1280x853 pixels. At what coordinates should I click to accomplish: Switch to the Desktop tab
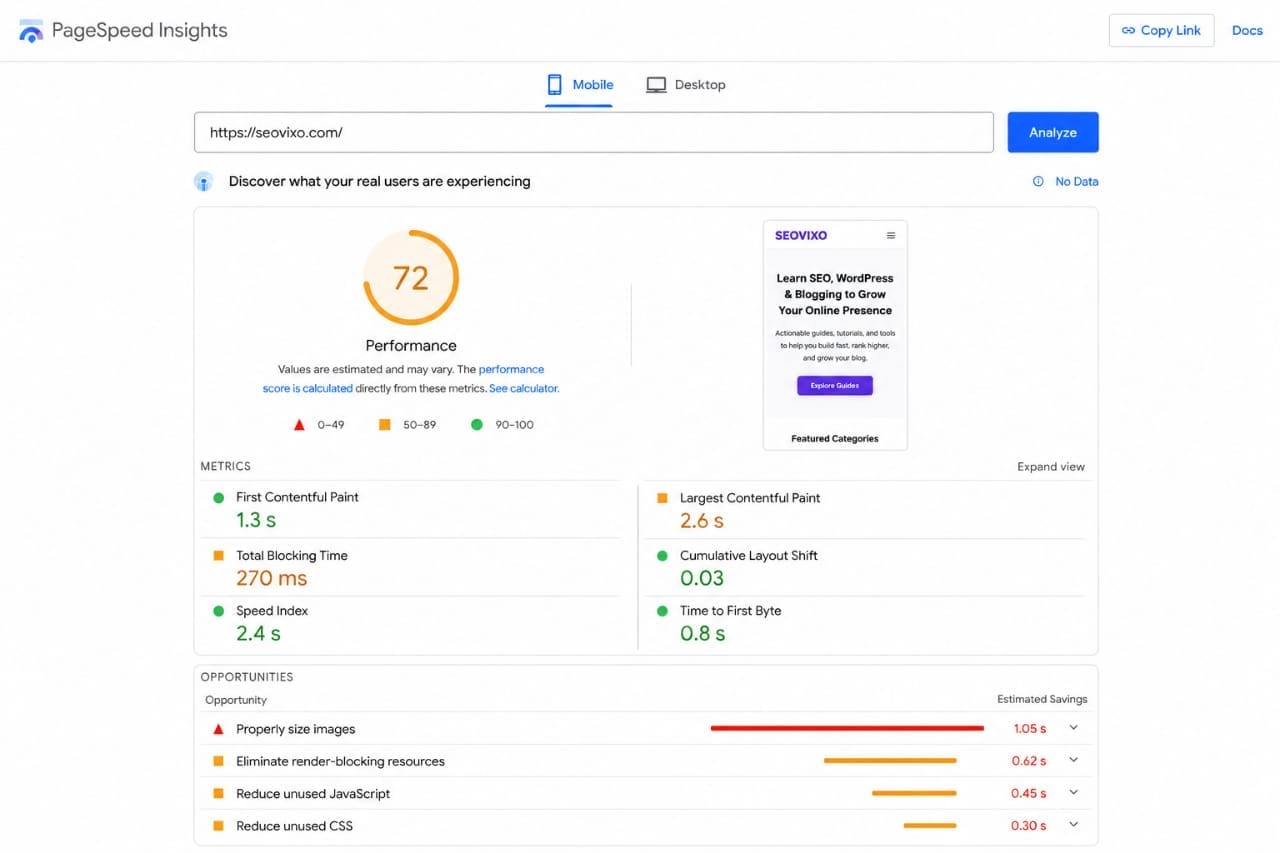pyautogui.click(x=686, y=85)
